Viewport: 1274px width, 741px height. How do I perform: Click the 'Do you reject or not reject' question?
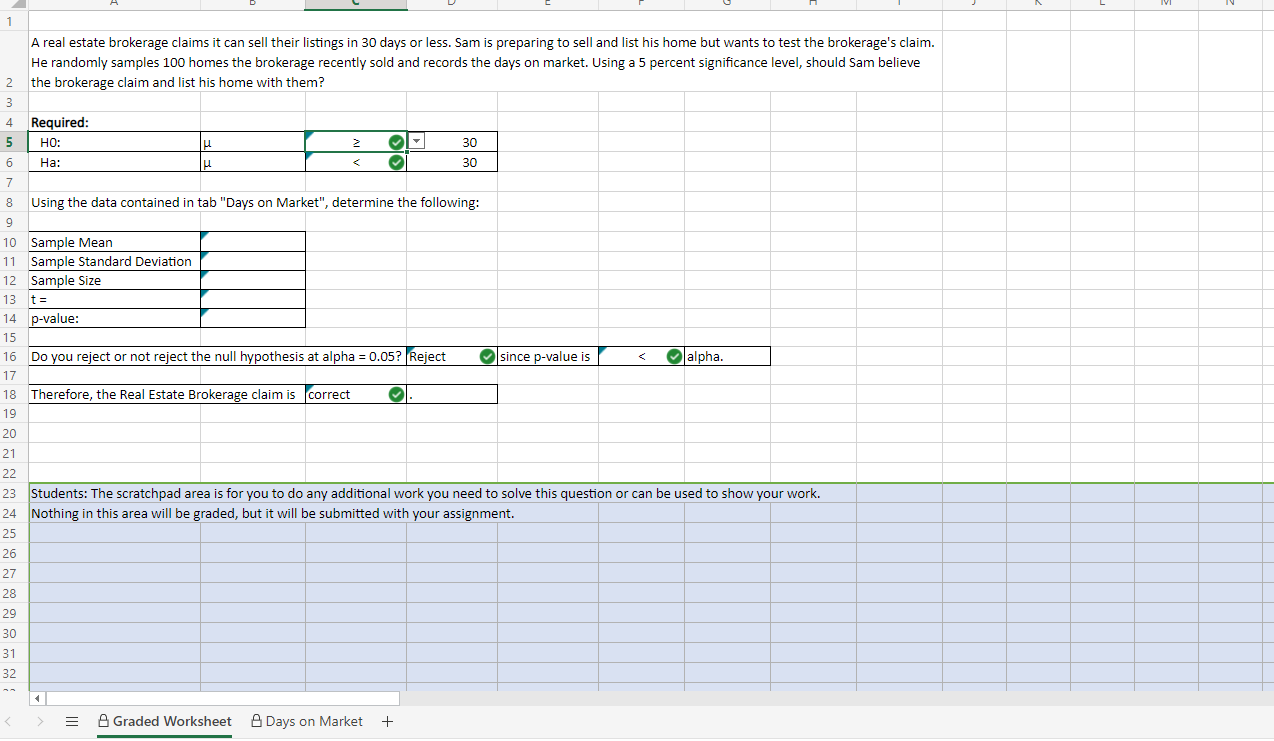click(217, 356)
